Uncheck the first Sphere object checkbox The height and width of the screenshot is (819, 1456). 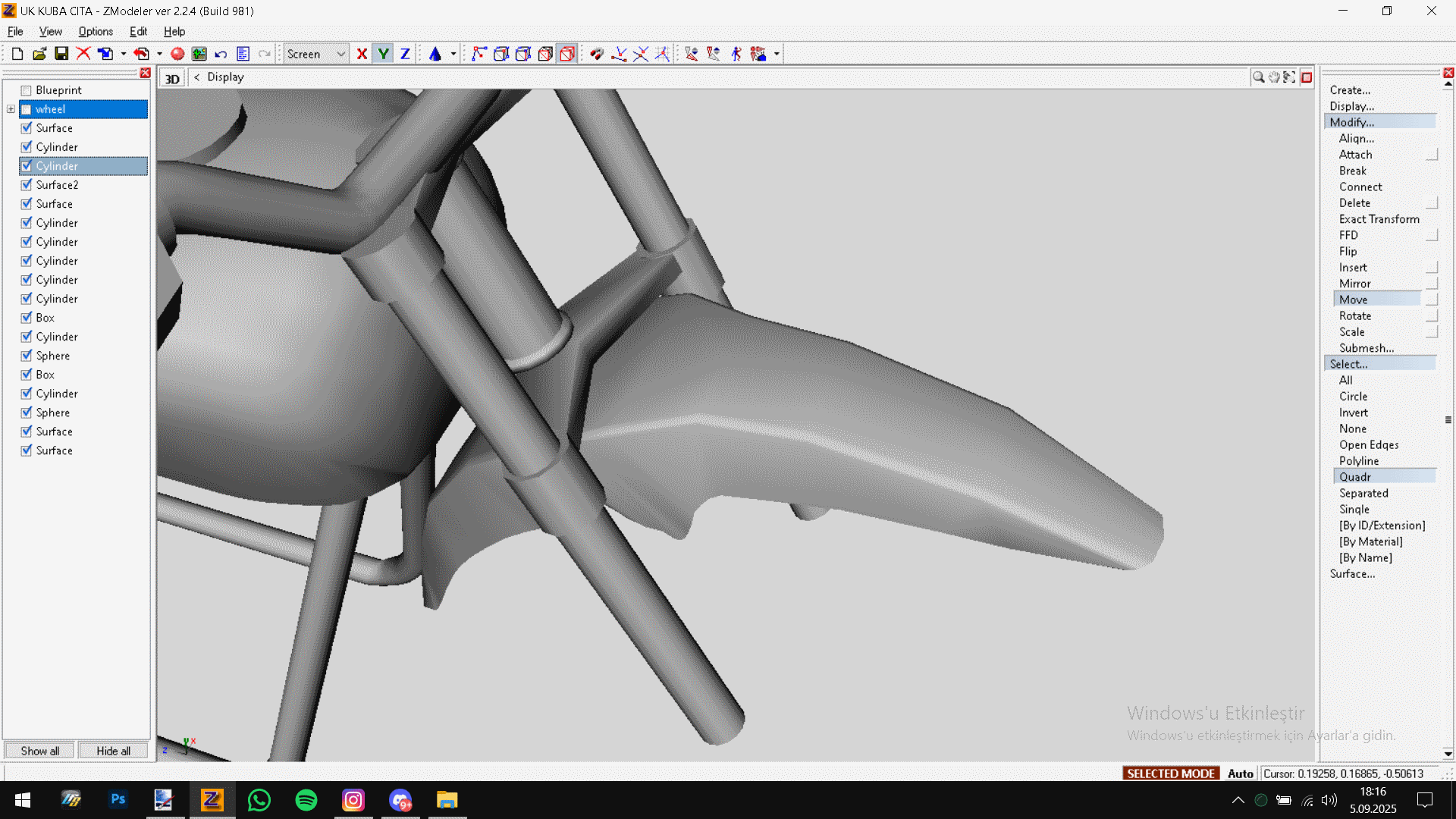[27, 356]
